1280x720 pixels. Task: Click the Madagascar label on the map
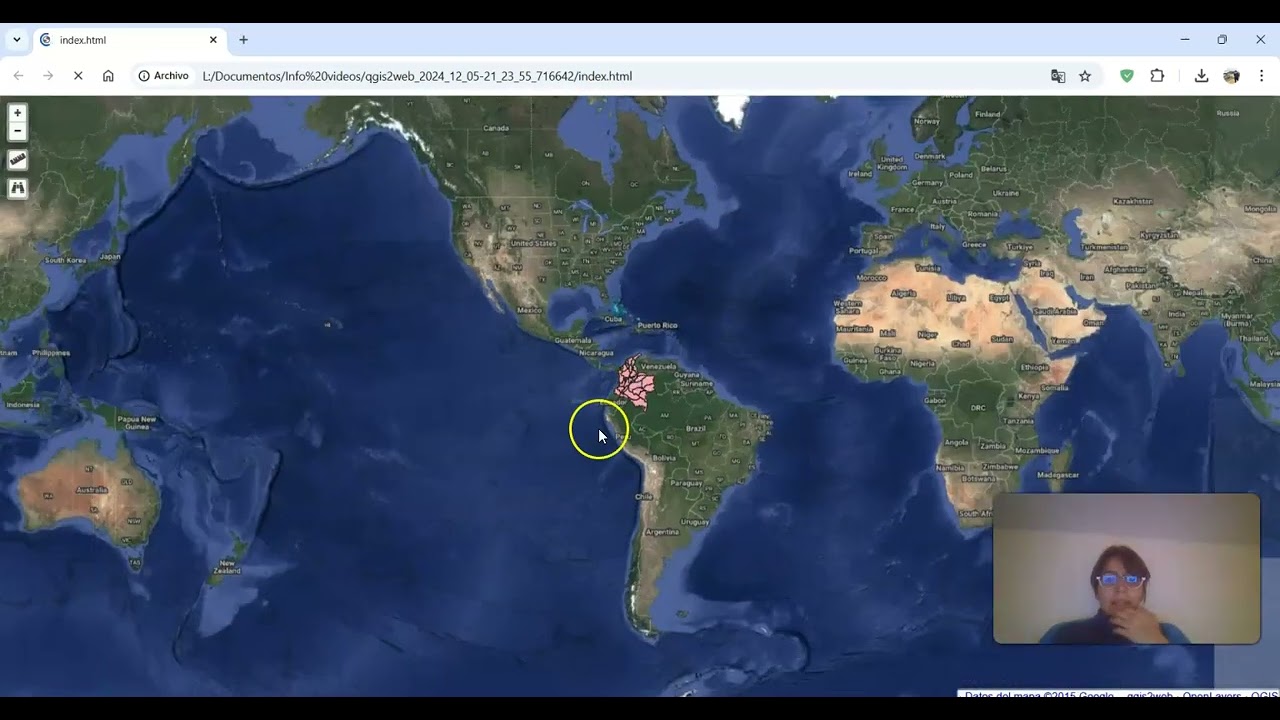point(1058,475)
